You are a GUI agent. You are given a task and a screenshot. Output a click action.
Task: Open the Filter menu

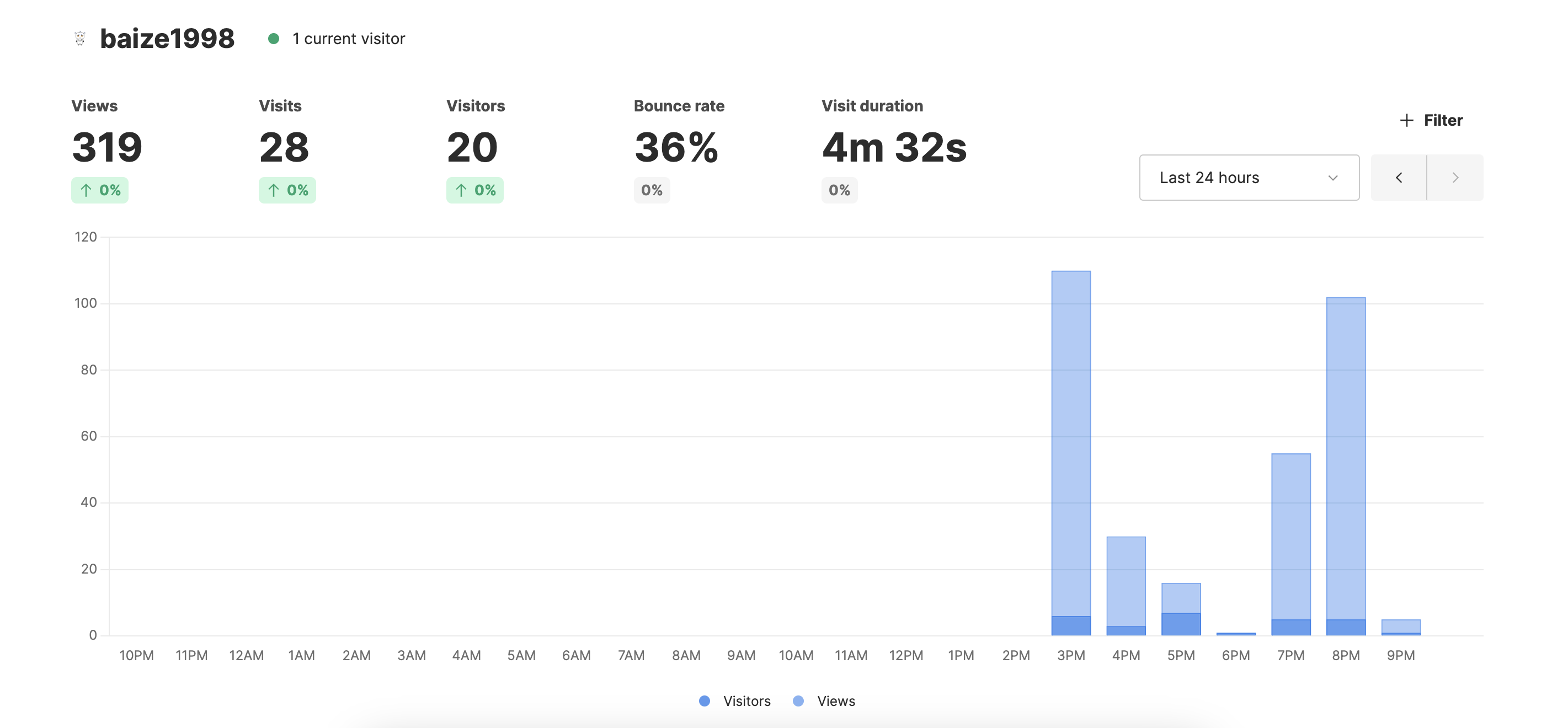click(x=1443, y=121)
